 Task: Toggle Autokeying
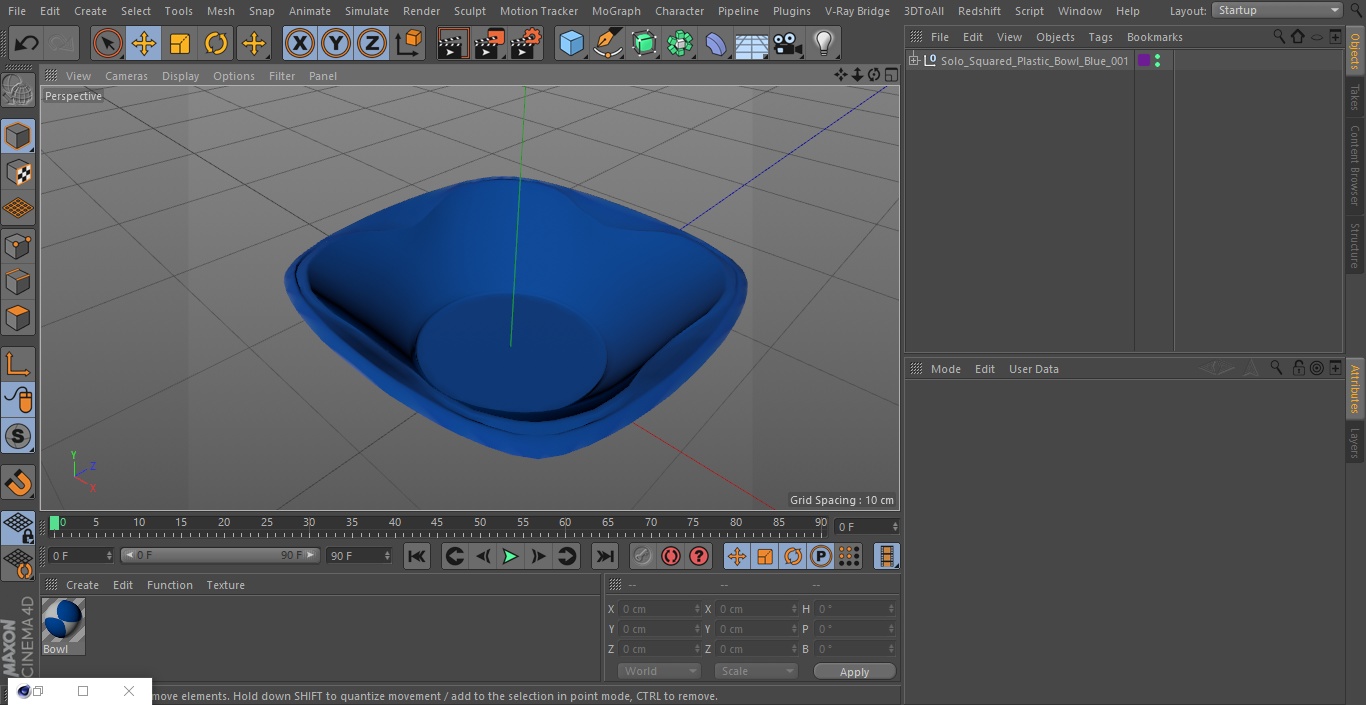pyautogui.click(x=671, y=556)
